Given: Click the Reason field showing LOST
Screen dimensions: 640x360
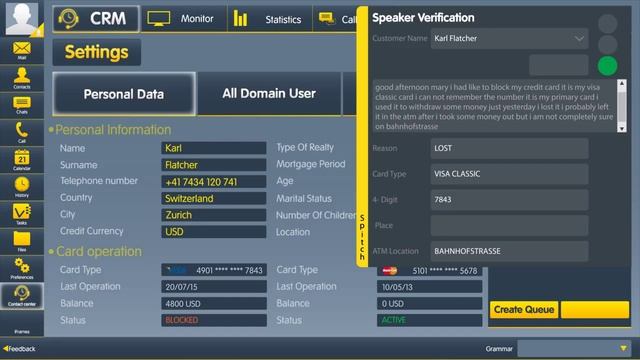Looking at the screenshot, I should pyautogui.click(x=509, y=148).
